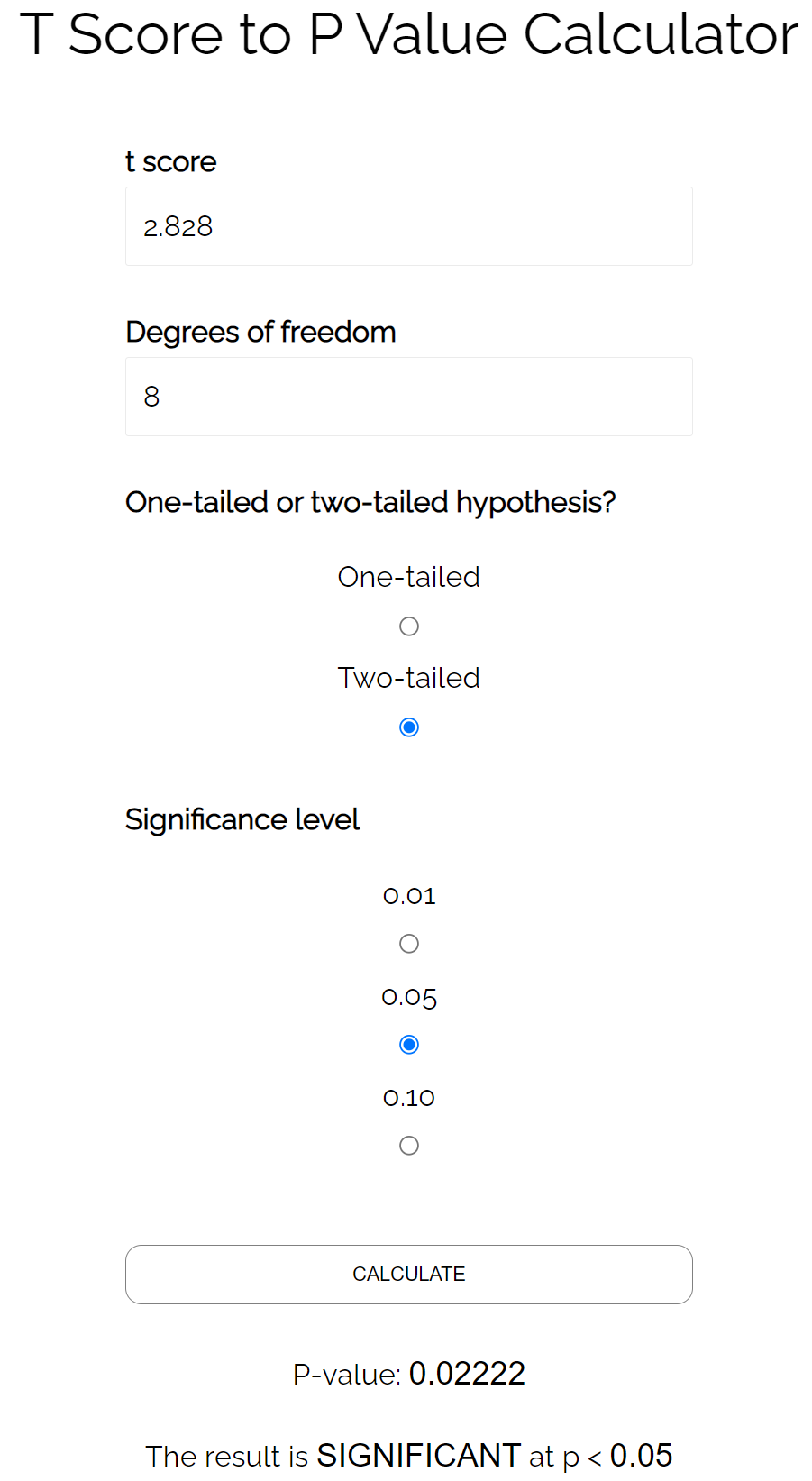Screen dimensions: 812x1481
Task: Click the 0.01 label text
Action: 409,896
